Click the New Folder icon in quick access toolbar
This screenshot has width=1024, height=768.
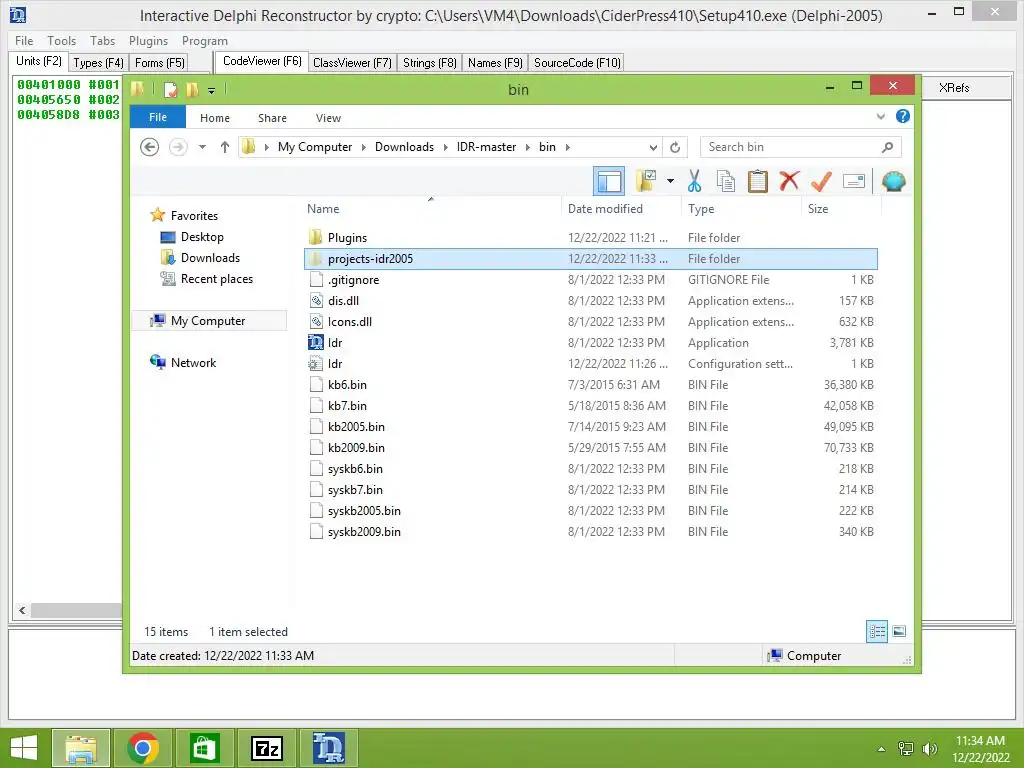192,89
